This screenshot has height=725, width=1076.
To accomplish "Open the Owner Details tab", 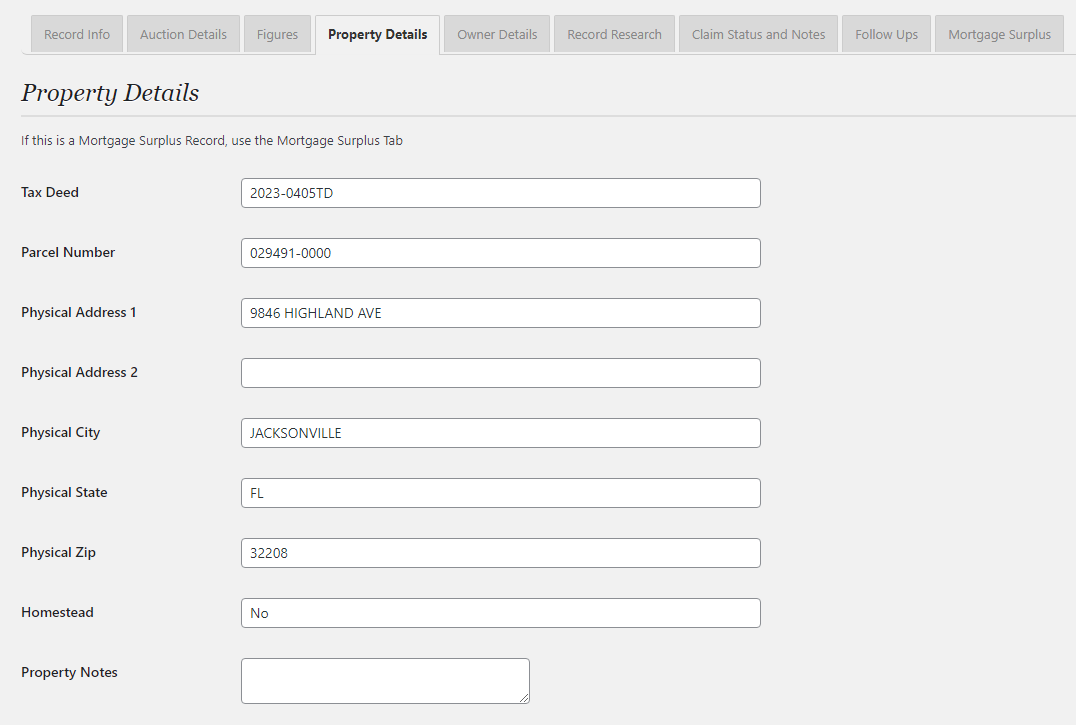I will [x=497, y=34].
